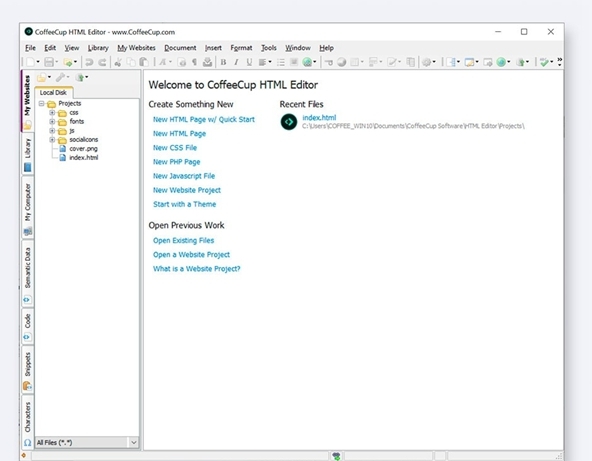Viewport: 592px width, 461px height.
Task: Click the globe link icon in toolbar
Action: pyautogui.click(x=307, y=62)
